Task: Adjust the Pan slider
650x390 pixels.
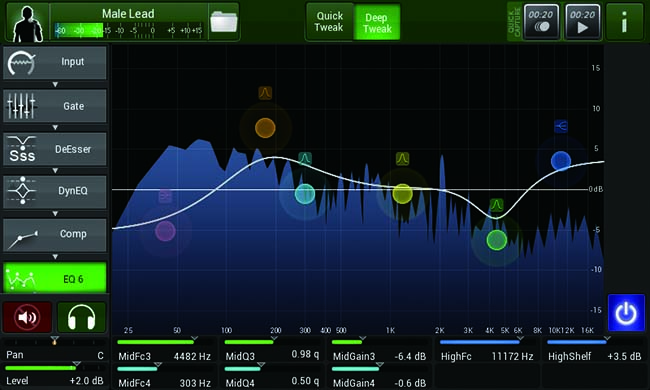Action: [x=55, y=342]
